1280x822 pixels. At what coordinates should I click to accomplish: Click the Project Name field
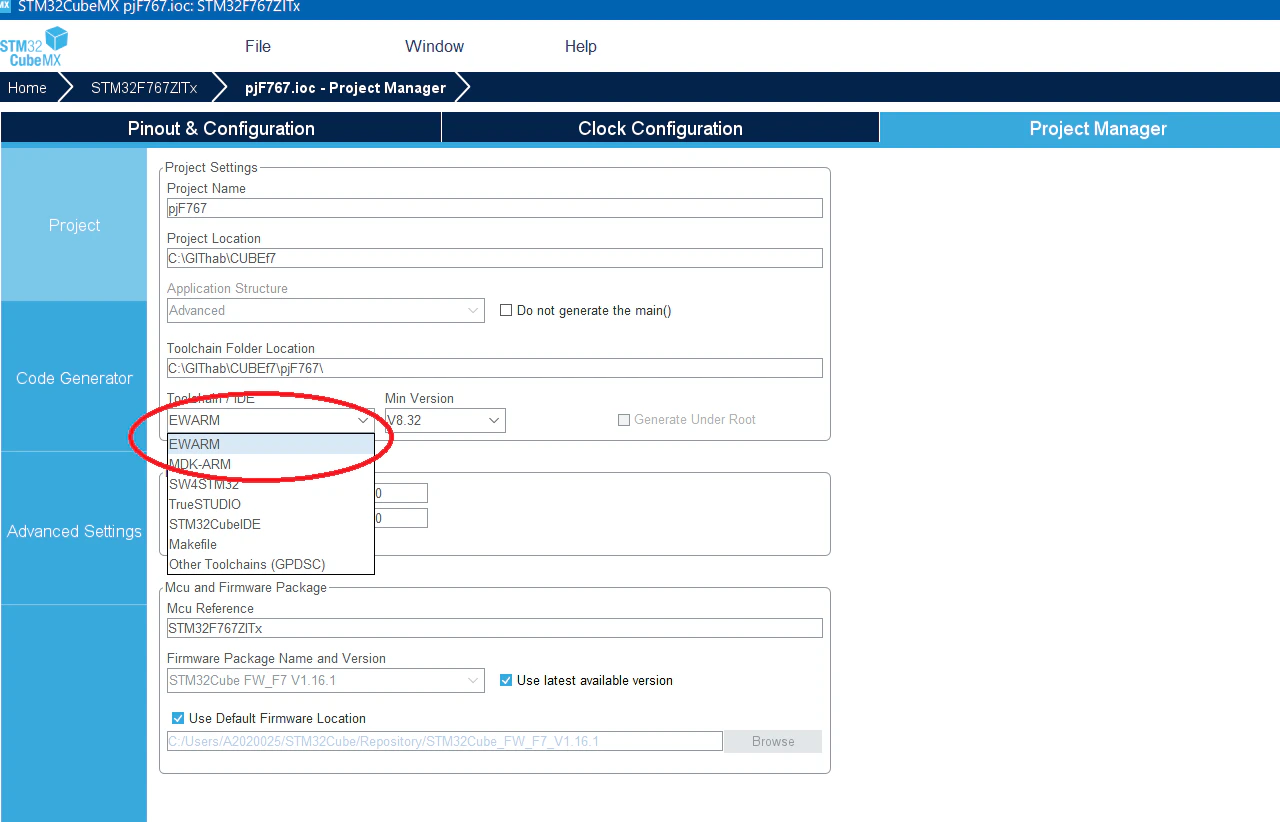[x=494, y=208]
